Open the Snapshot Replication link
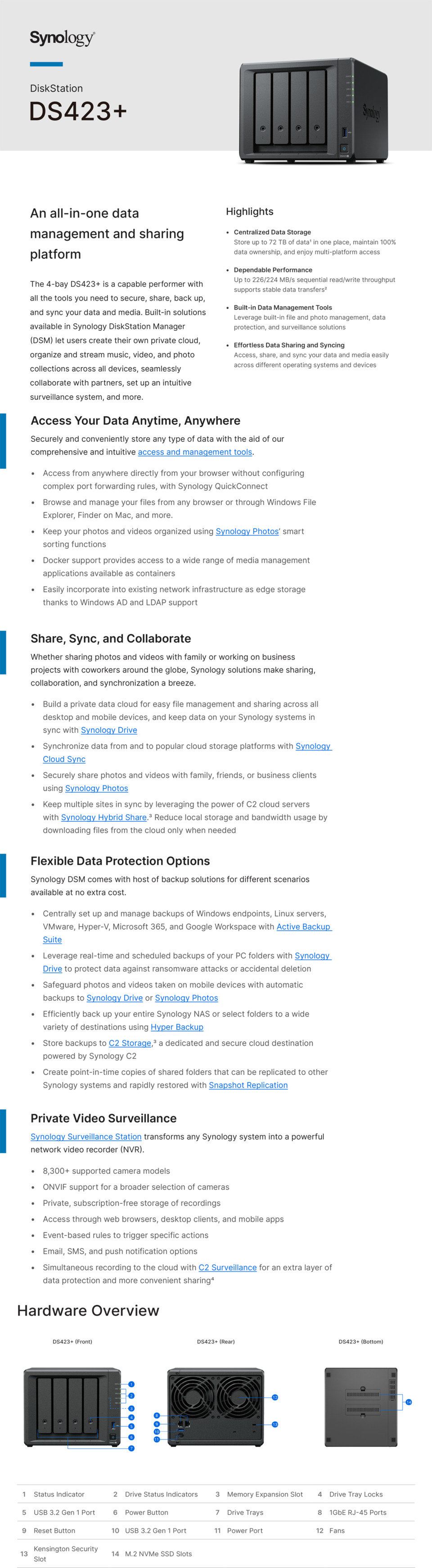The image size is (432, 1568). pyautogui.click(x=248, y=1085)
